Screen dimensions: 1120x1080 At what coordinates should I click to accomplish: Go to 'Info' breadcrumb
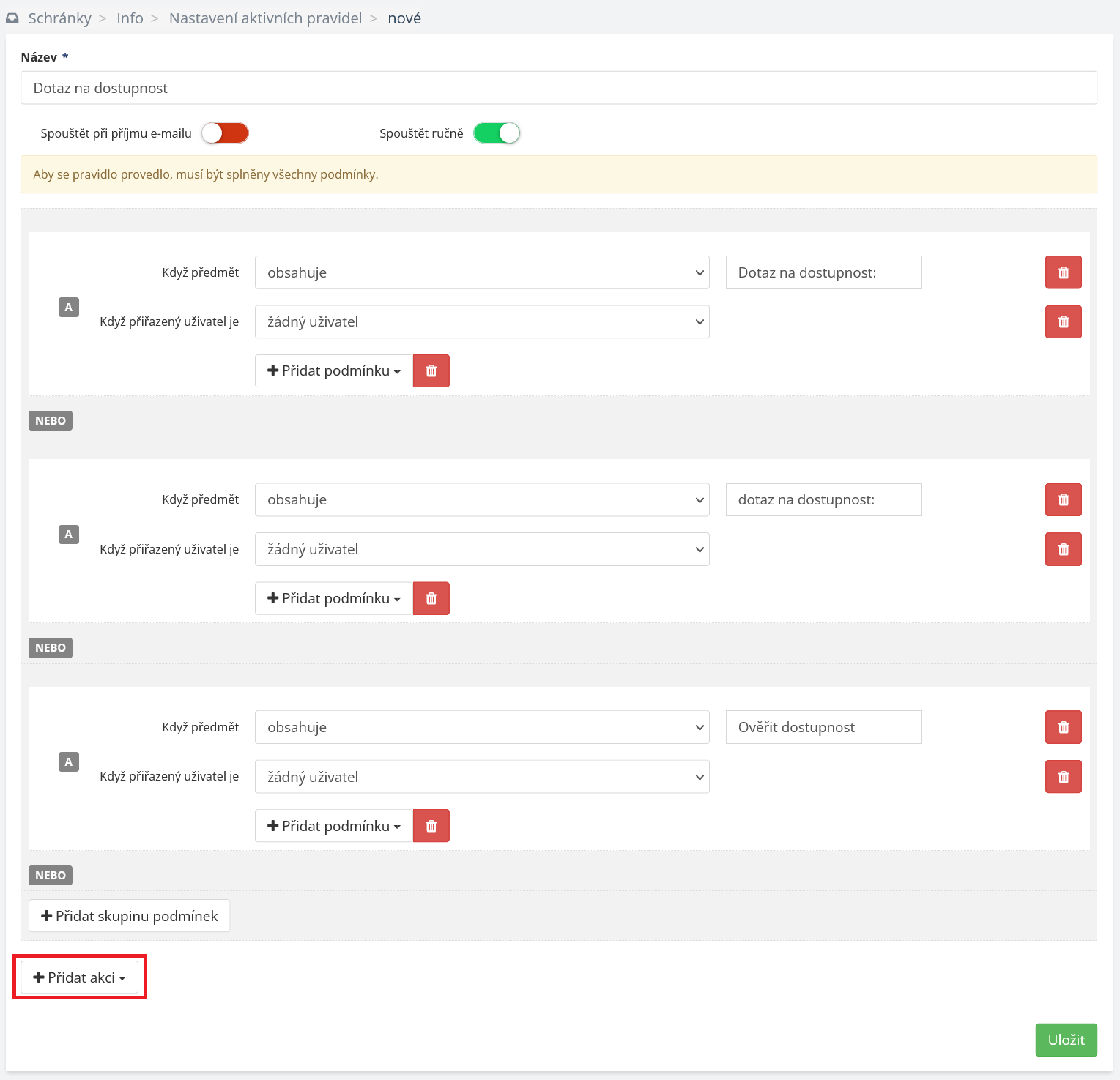(x=130, y=18)
